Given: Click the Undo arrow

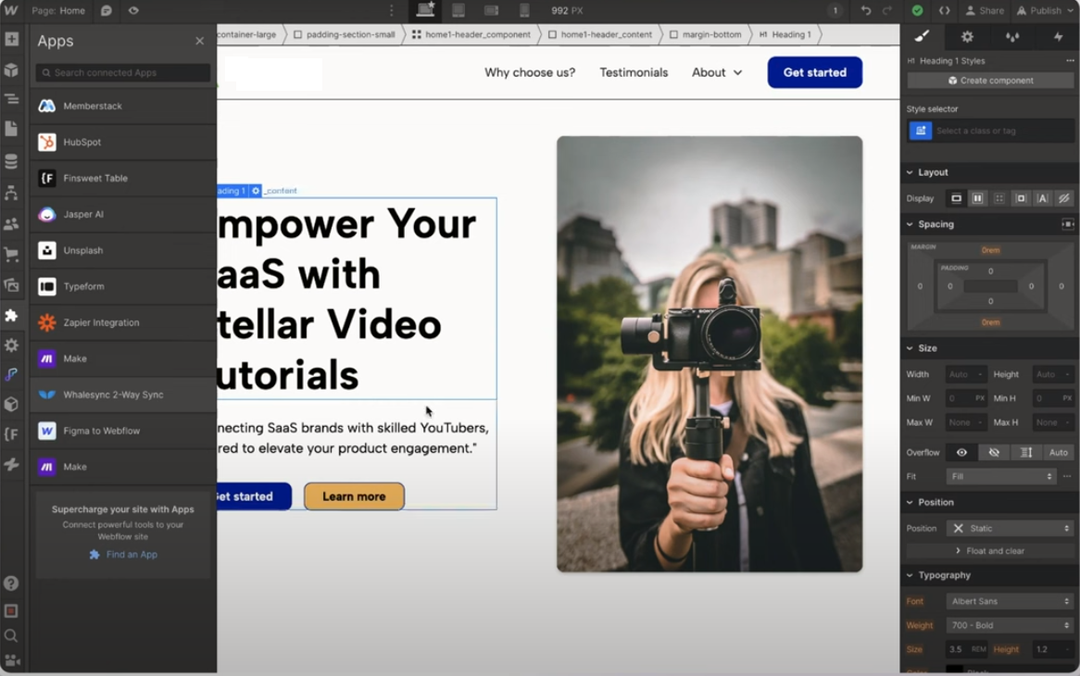Looking at the screenshot, I should [866, 10].
